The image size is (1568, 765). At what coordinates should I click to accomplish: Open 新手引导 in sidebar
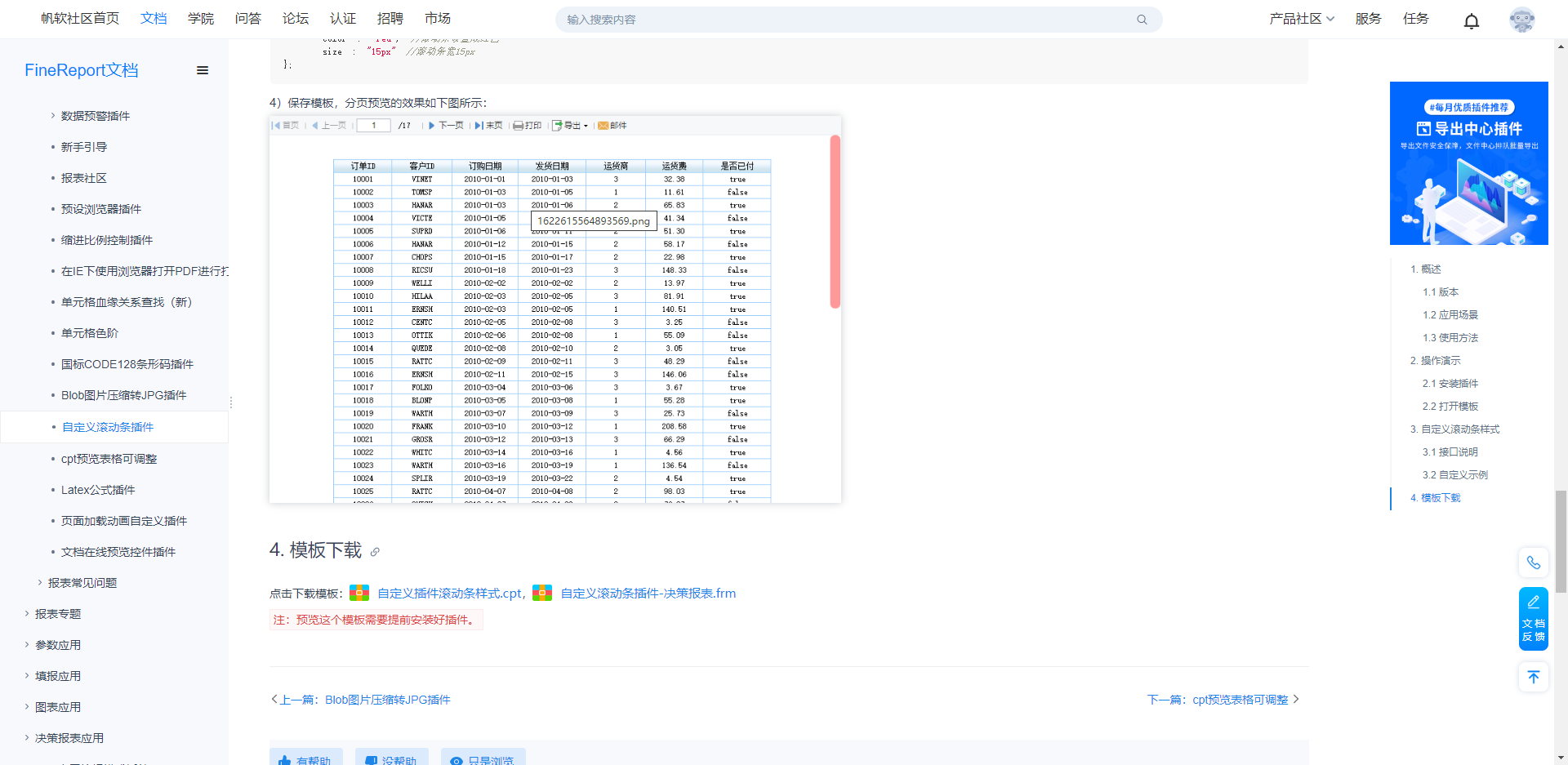coord(84,147)
